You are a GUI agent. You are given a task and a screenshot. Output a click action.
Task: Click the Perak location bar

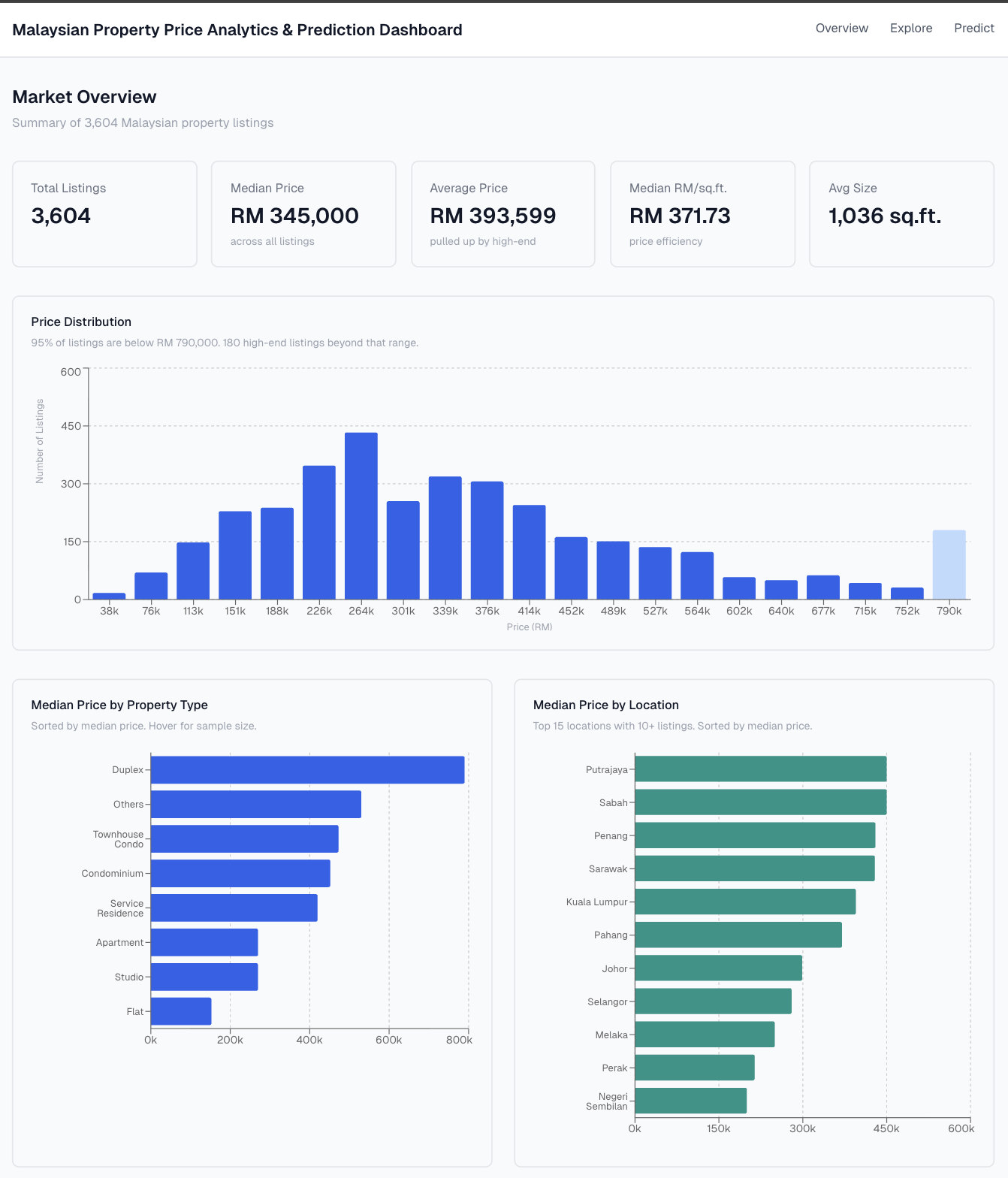click(x=695, y=1068)
